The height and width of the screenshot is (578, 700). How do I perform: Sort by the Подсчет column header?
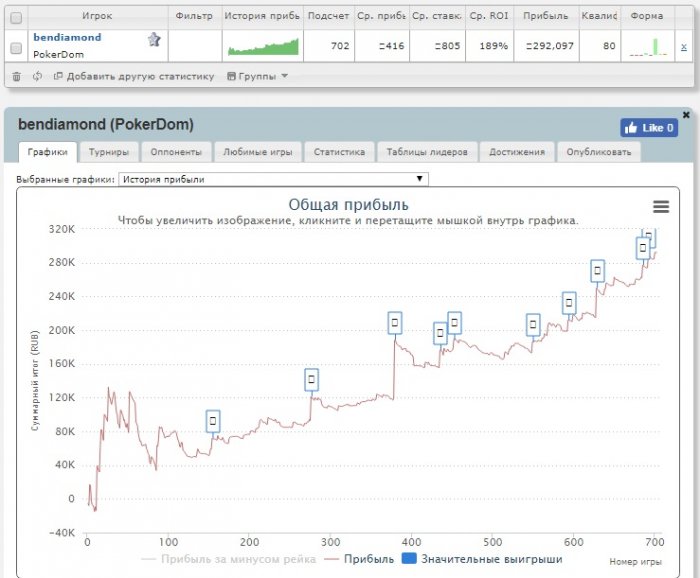click(x=329, y=16)
